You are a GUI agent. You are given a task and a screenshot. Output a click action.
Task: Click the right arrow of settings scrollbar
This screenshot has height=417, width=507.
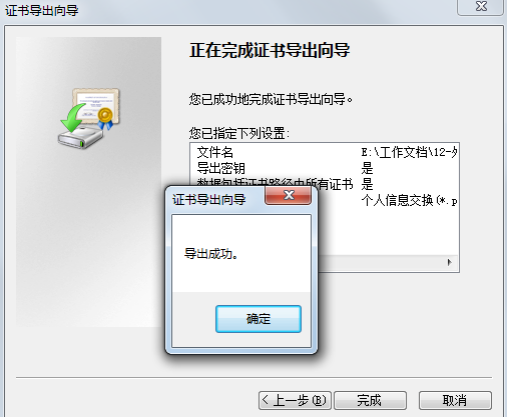(449, 262)
